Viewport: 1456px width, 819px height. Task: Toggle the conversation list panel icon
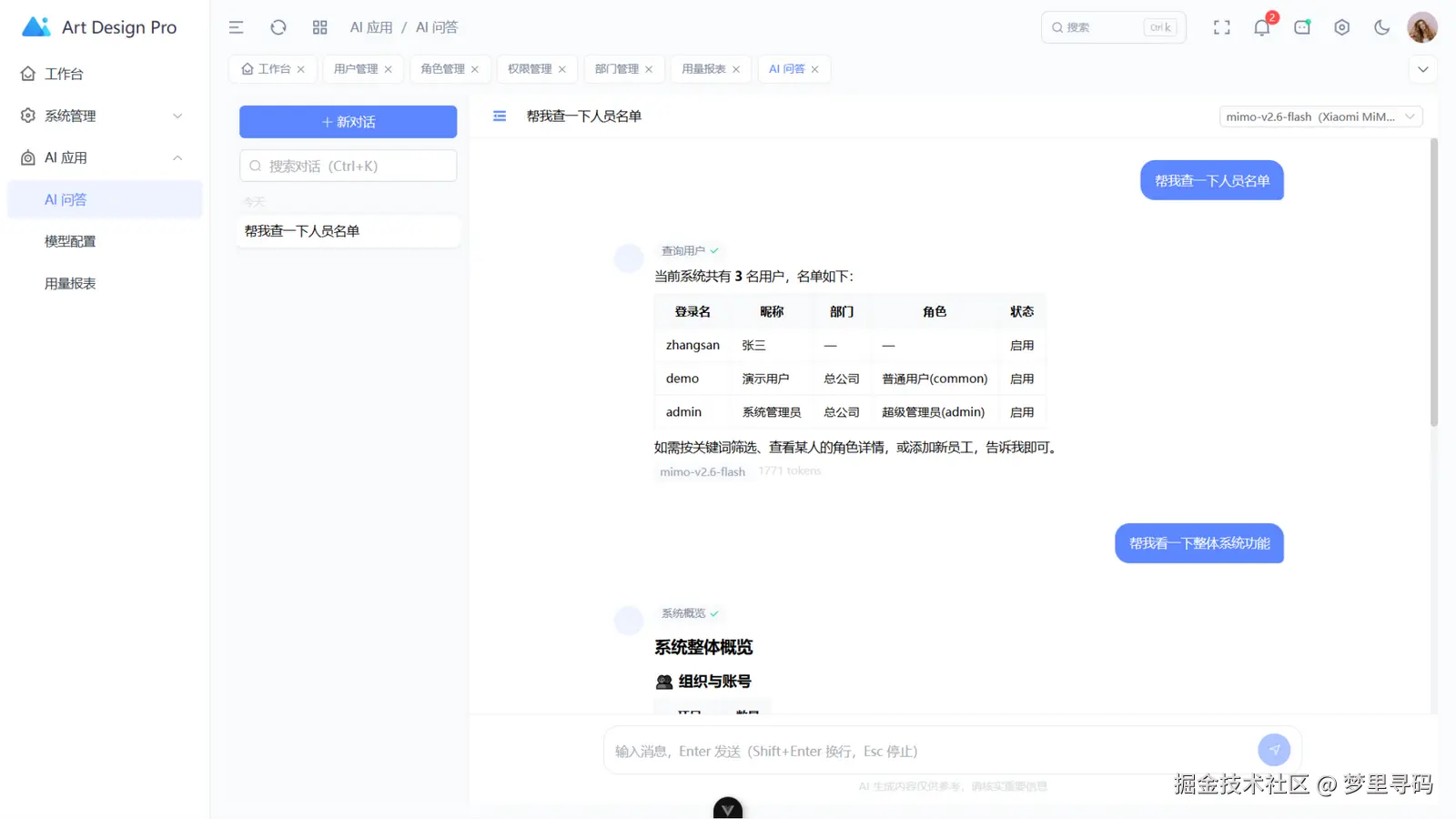coord(500,116)
